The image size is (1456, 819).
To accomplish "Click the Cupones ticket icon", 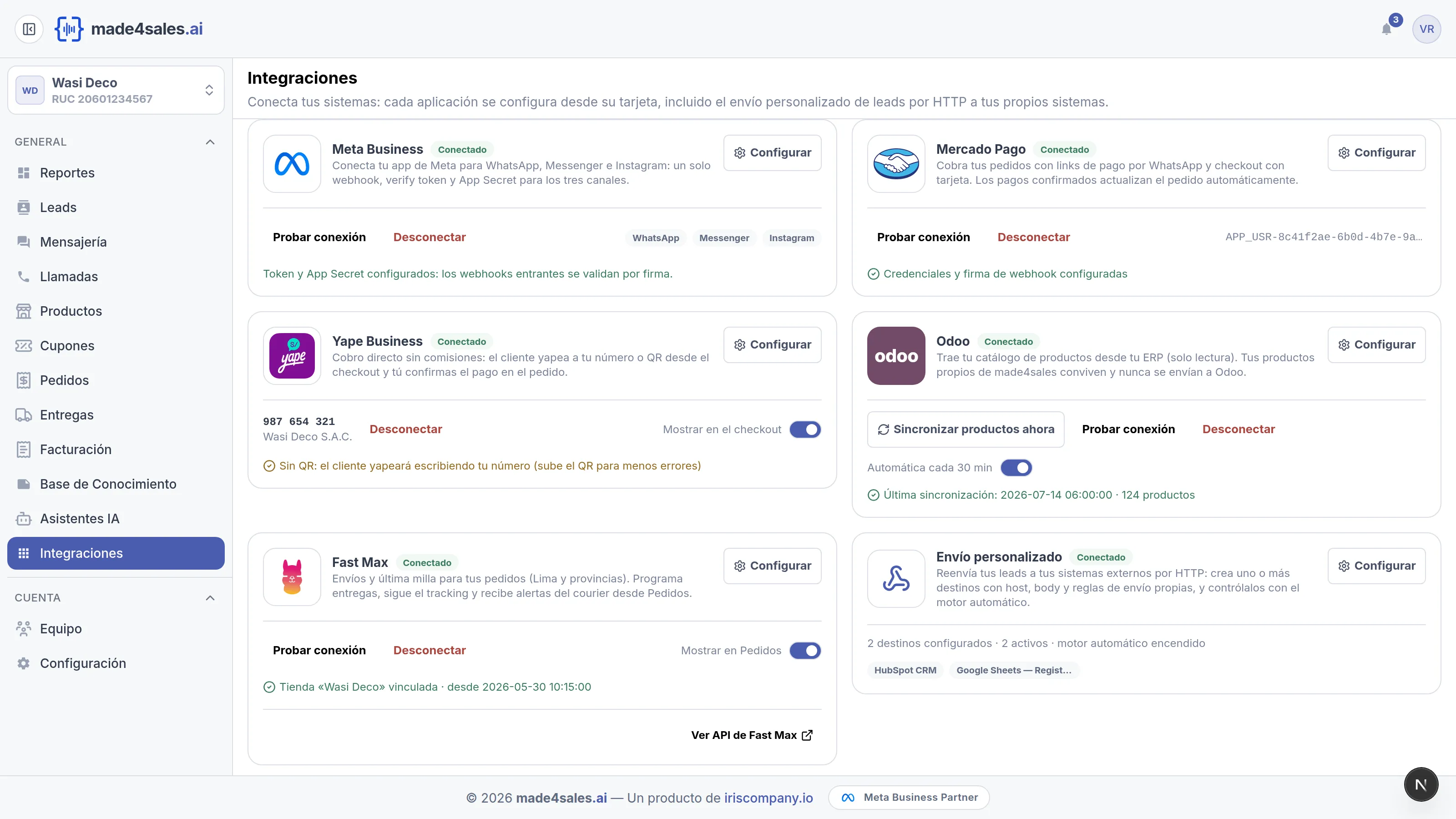I will (x=23, y=345).
